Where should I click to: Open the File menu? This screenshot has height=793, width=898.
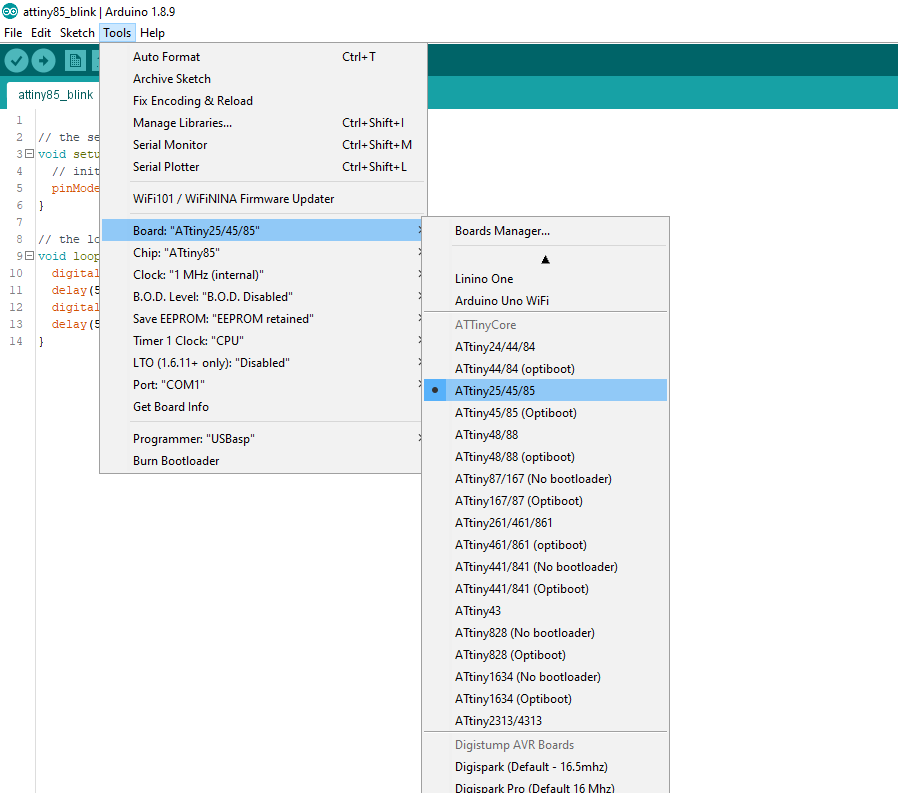(13, 33)
